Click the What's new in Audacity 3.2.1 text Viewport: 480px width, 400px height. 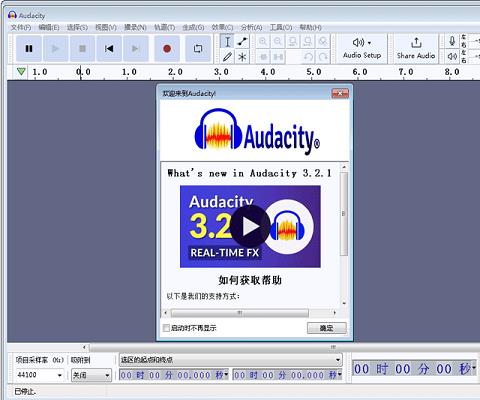[249, 173]
